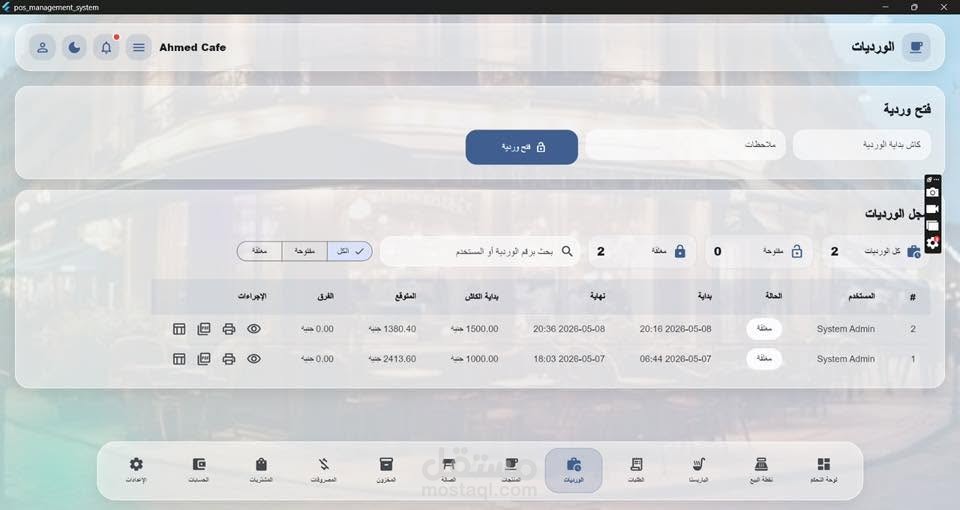Open the المخزون inventory tab
Image resolution: width=960 pixels, height=510 pixels.
click(x=386, y=470)
